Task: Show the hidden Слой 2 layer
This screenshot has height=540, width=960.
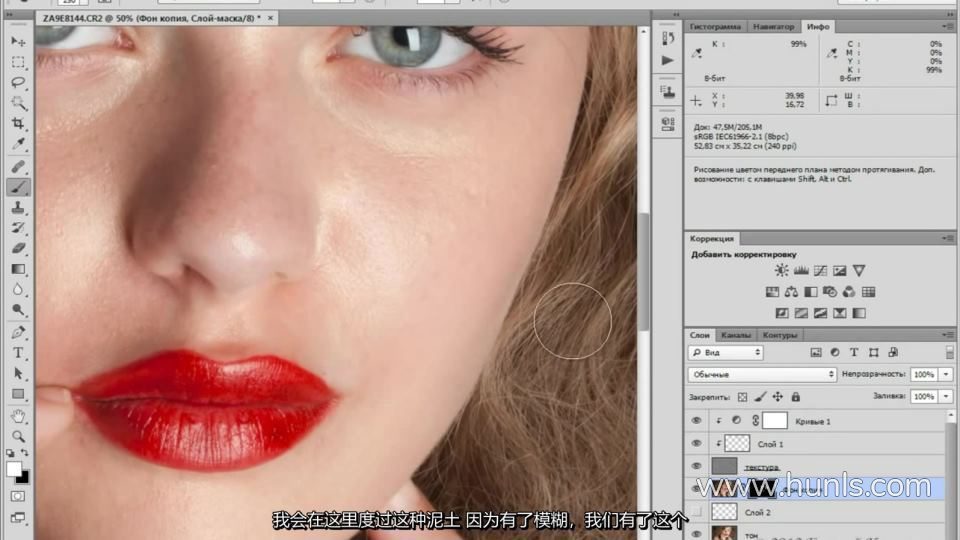Action: click(696, 511)
